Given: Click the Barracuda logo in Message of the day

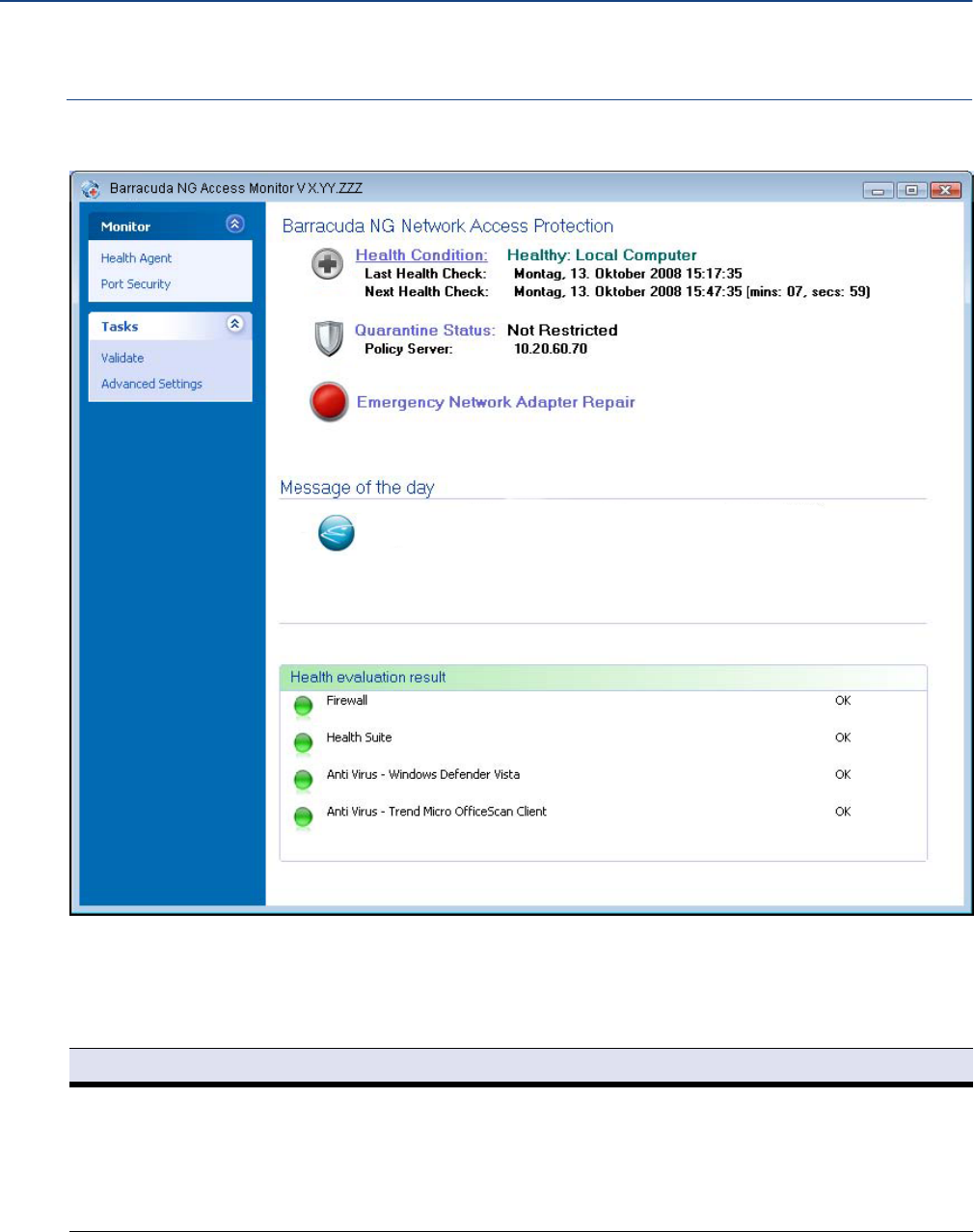Looking at the screenshot, I should 337,532.
